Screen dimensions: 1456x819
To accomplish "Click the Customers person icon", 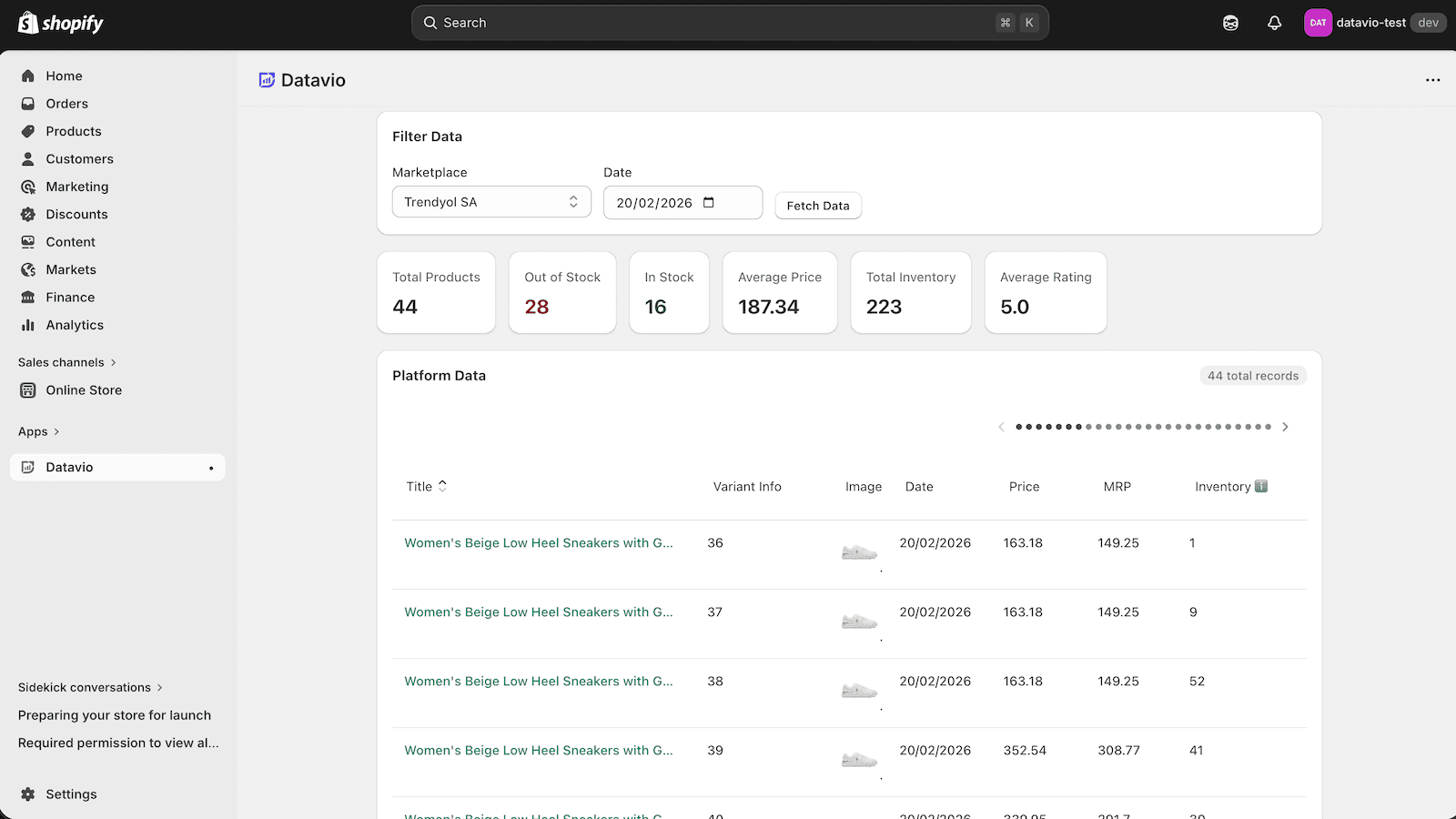I will (28, 159).
